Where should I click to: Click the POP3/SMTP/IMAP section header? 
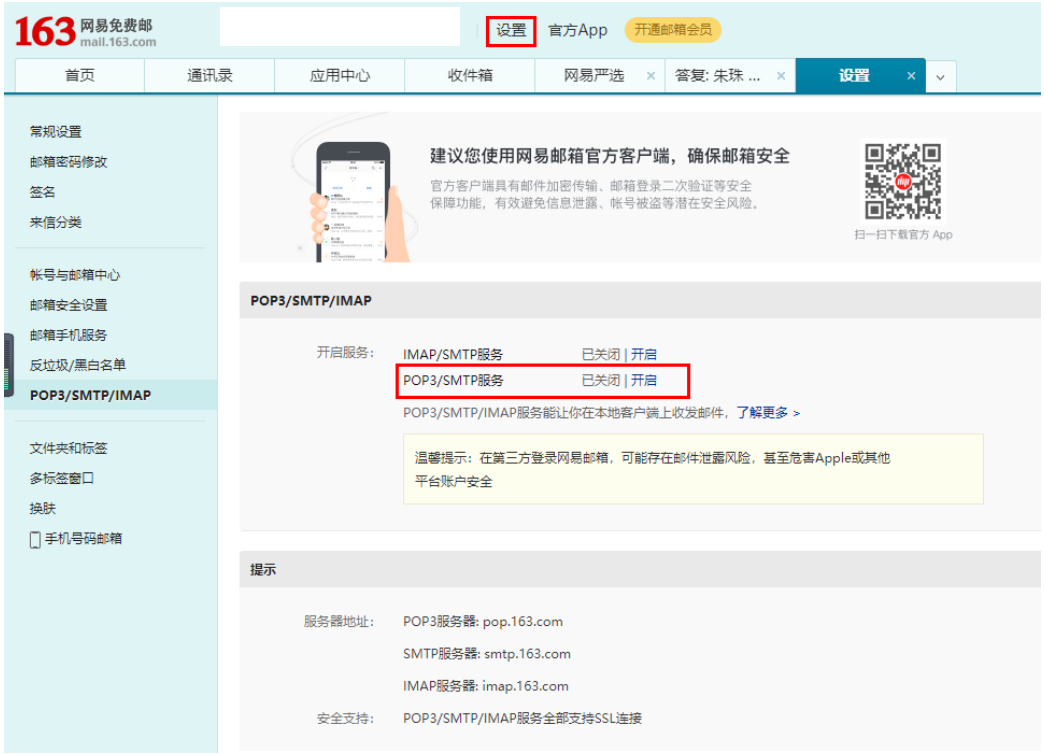(311, 301)
